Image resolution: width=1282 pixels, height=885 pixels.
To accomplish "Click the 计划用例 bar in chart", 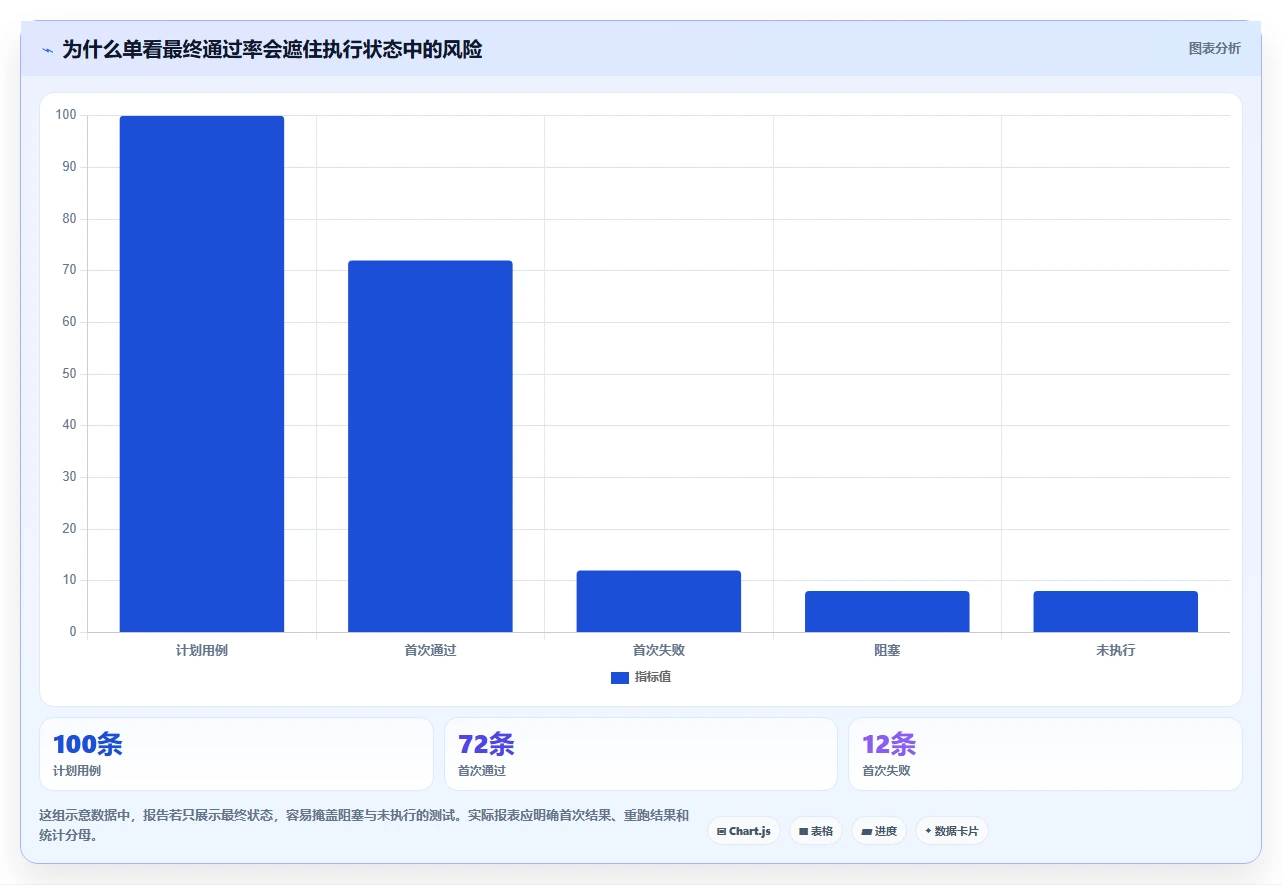I will pos(202,374).
